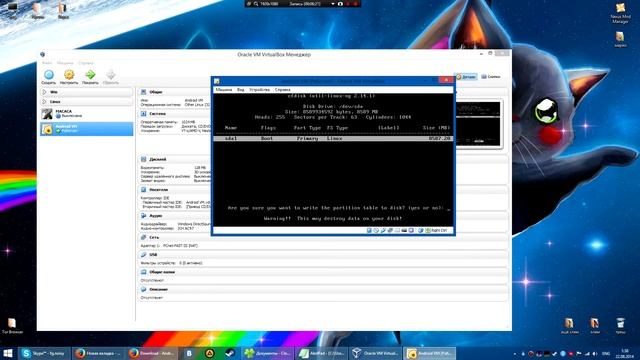The image size is (640, 360).
Task: Click the USB section header
Action: click(153, 255)
